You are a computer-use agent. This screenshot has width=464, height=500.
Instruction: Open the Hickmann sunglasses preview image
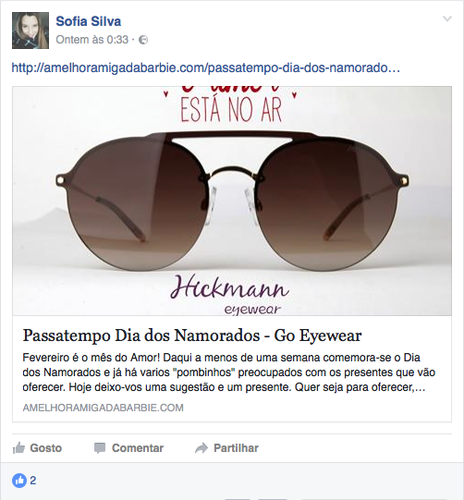pyautogui.click(x=232, y=201)
